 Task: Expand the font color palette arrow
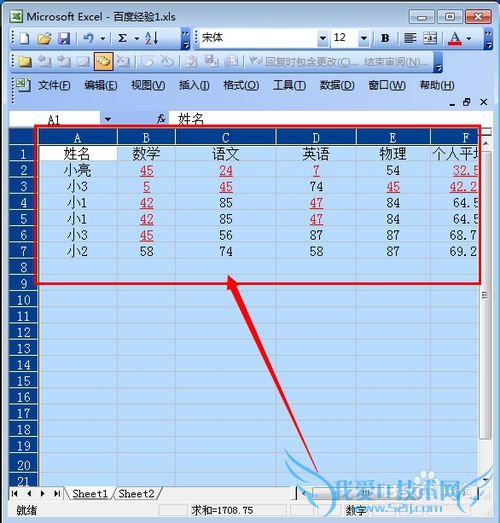coord(469,38)
